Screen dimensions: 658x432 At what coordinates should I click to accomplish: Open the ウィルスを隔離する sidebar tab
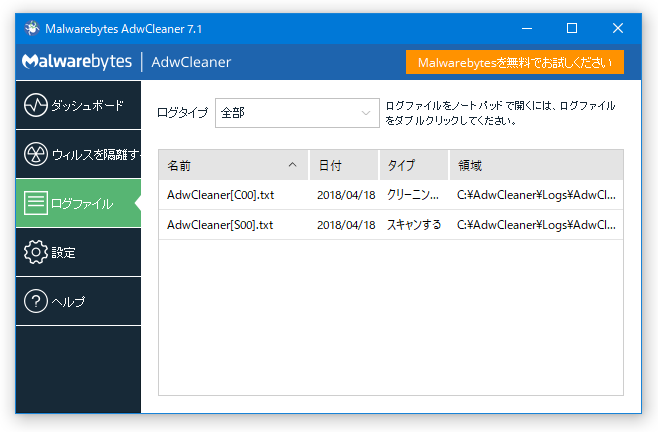[78, 154]
